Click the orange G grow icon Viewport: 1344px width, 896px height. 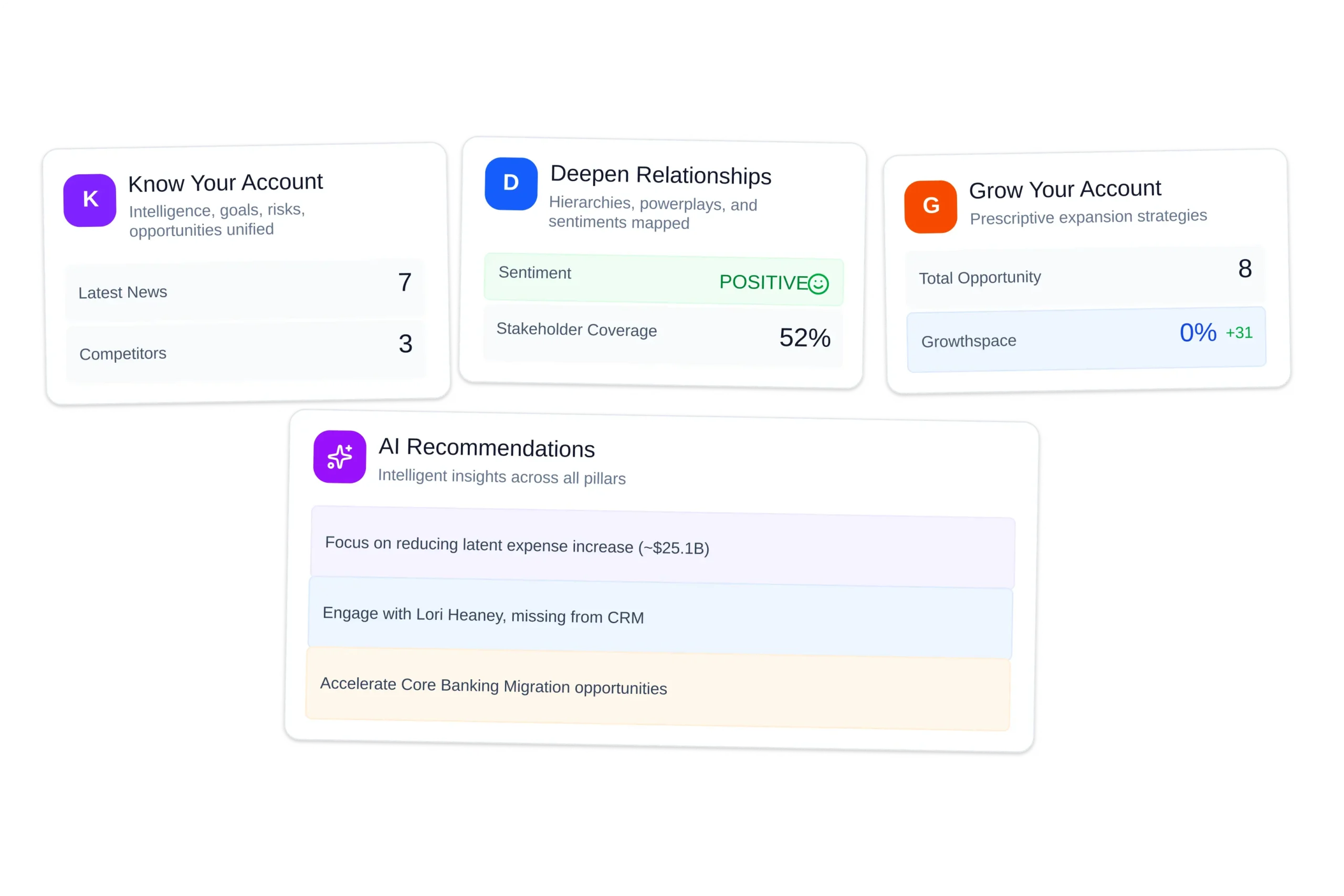coord(930,206)
